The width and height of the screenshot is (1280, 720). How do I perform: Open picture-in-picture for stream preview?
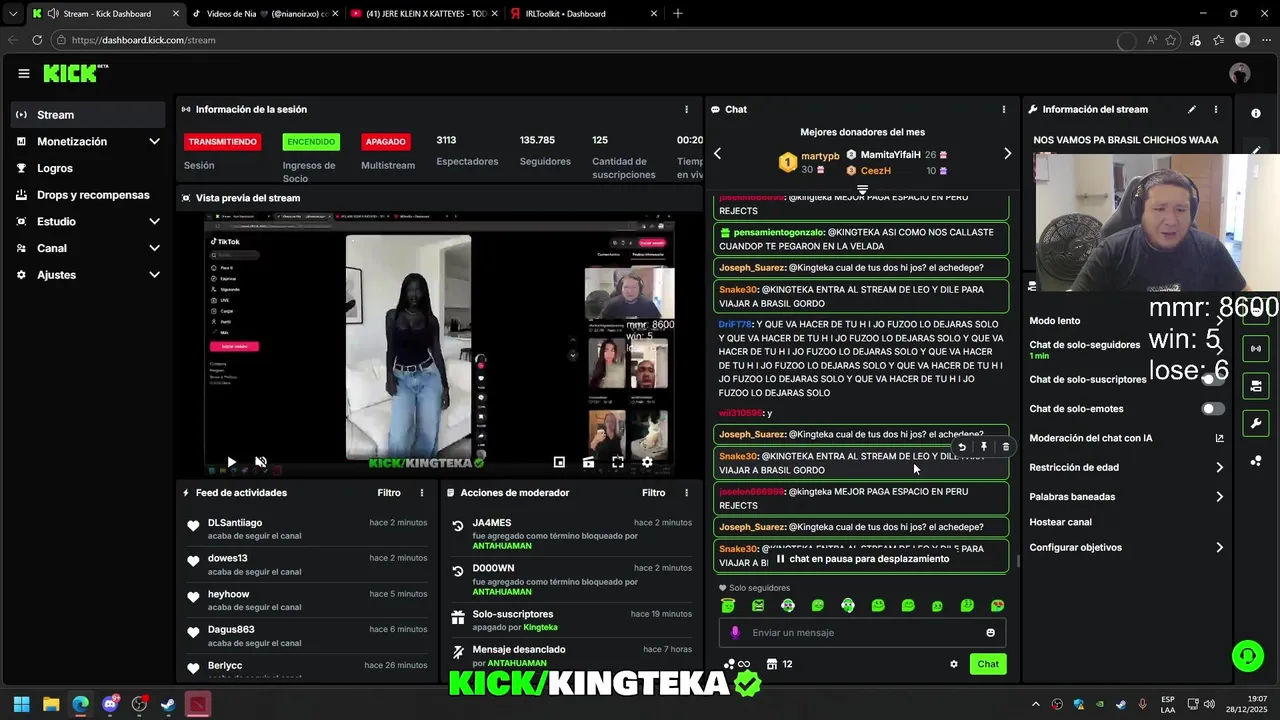click(559, 462)
